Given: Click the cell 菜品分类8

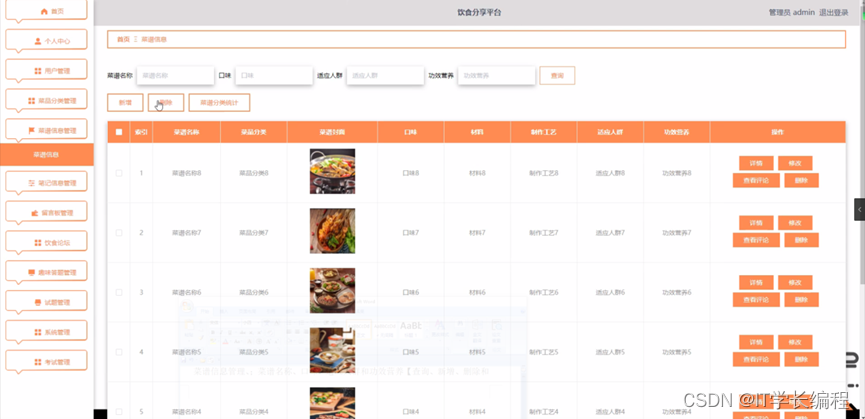Looking at the screenshot, I should [253, 173].
